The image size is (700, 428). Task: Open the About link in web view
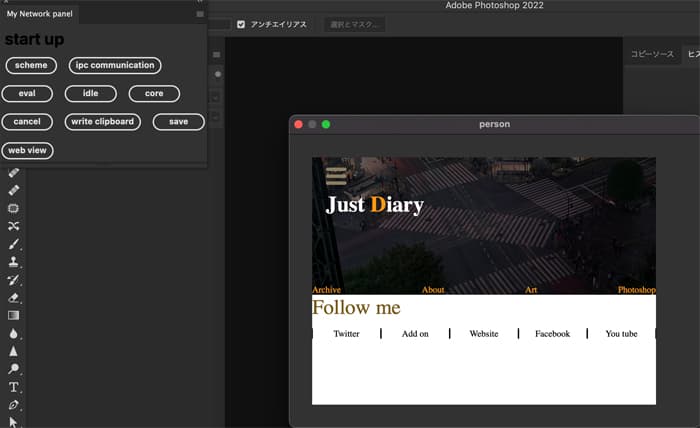pos(433,290)
